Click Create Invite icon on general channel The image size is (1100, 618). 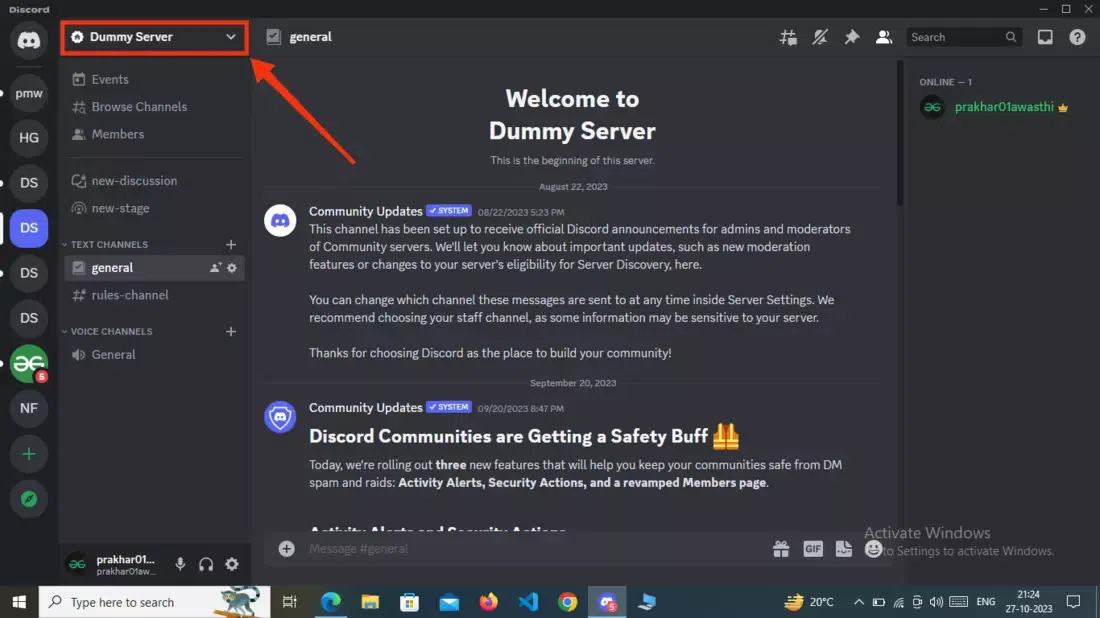pos(215,268)
